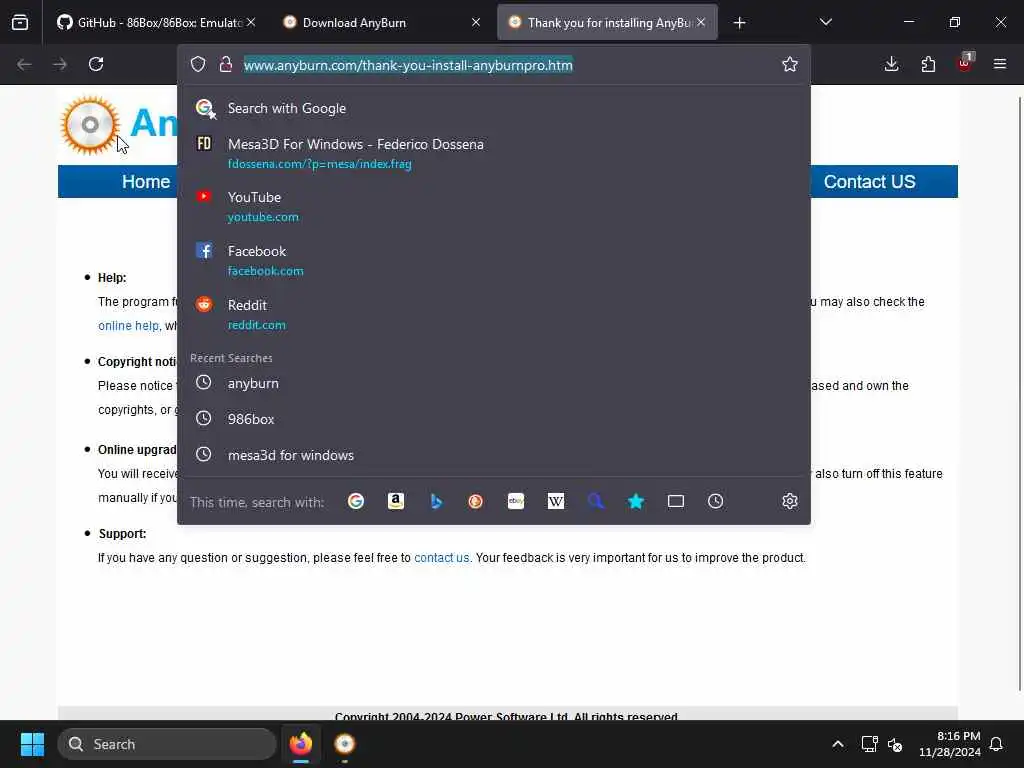This screenshot has height=768, width=1024.
Task: Search this time with Bing icon
Action: coord(436,501)
